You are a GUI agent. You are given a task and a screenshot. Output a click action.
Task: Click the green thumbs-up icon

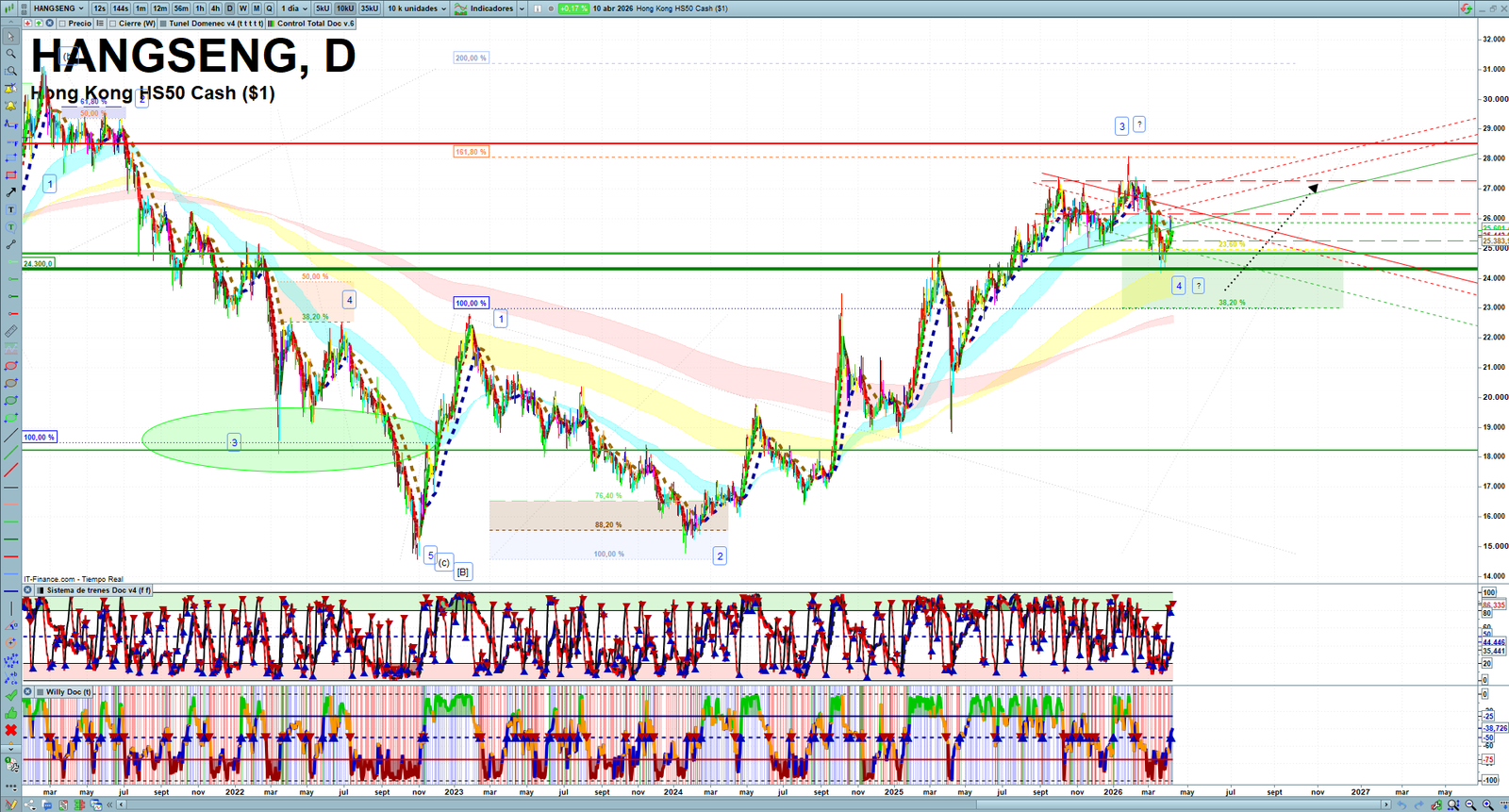click(10, 713)
